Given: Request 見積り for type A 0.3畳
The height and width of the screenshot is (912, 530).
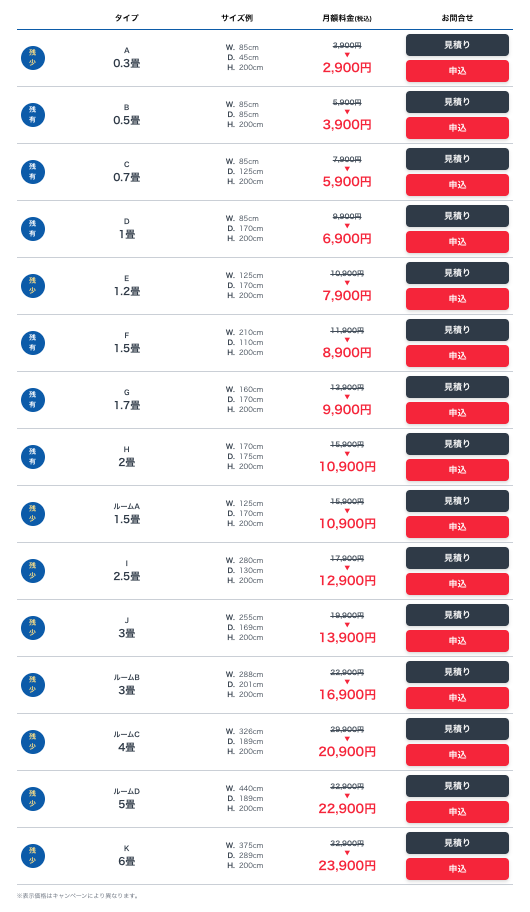Looking at the screenshot, I should 457,45.
